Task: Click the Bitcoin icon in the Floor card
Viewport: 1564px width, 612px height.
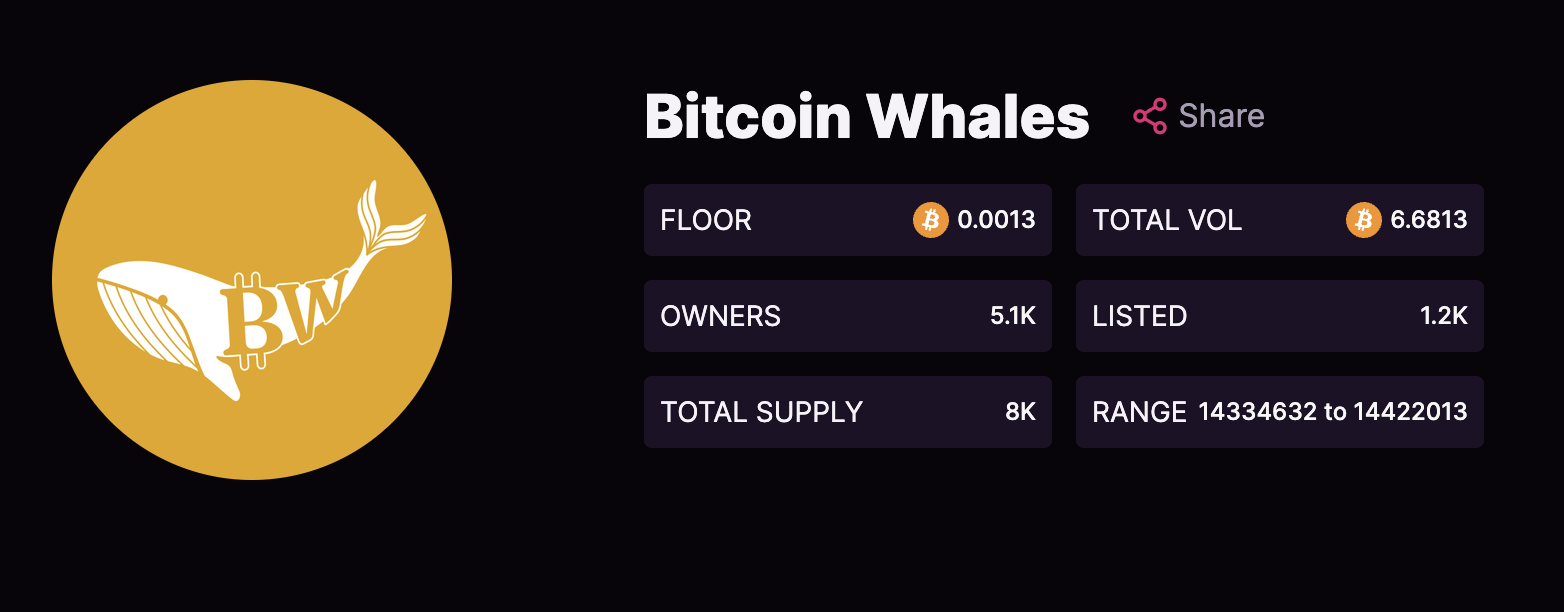Action: tap(930, 220)
